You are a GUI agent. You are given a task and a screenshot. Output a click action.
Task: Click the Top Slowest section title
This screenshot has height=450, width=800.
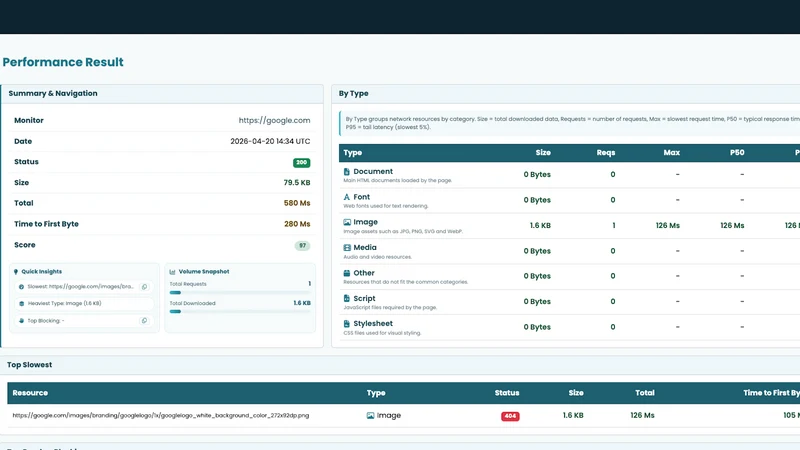30,365
